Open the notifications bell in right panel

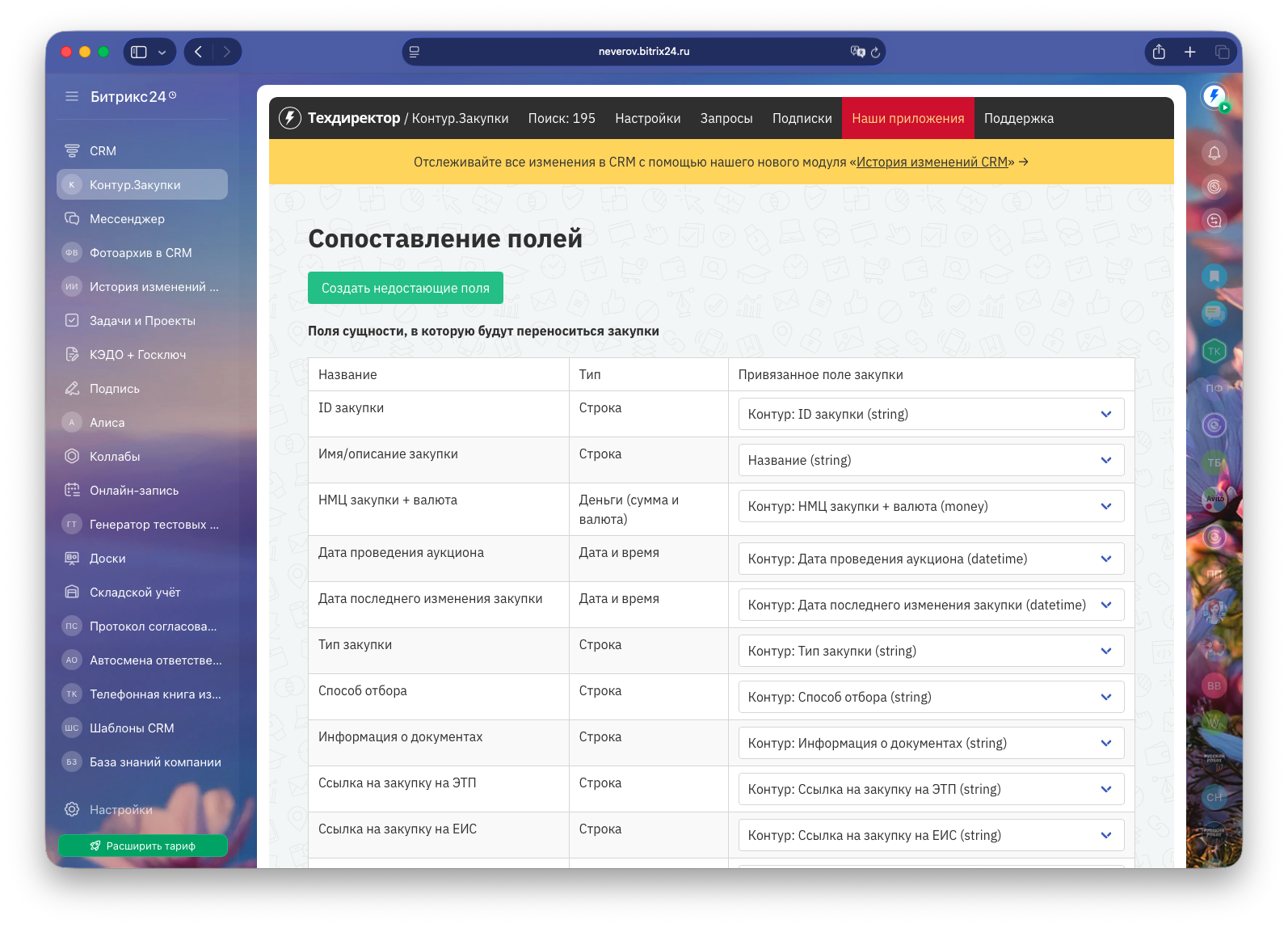1214,153
